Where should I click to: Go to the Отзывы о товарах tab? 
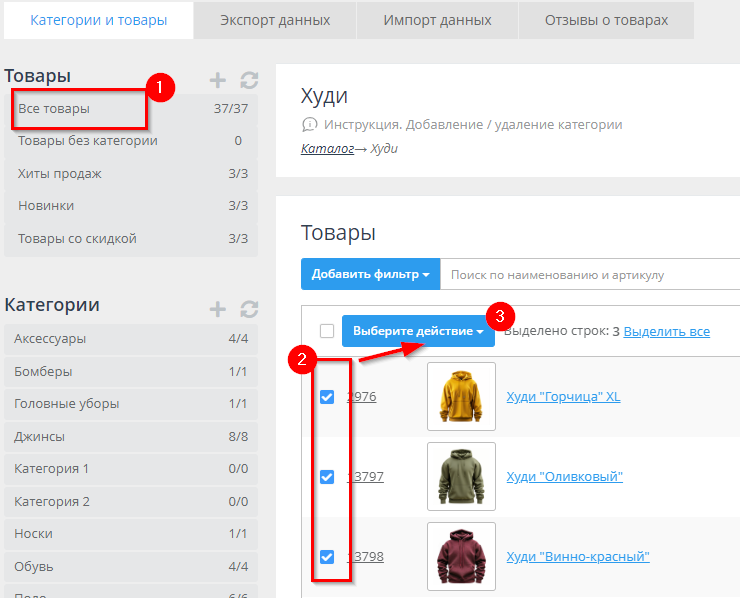coord(605,20)
